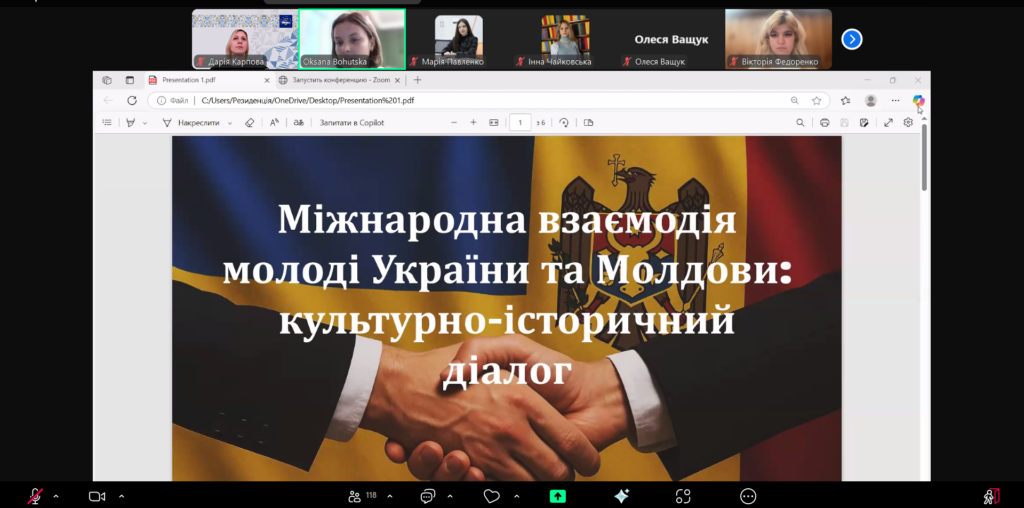This screenshot has height=508, width=1024.
Task: Click the PDF vertical scrollbar thumb
Action: click(924, 157)
